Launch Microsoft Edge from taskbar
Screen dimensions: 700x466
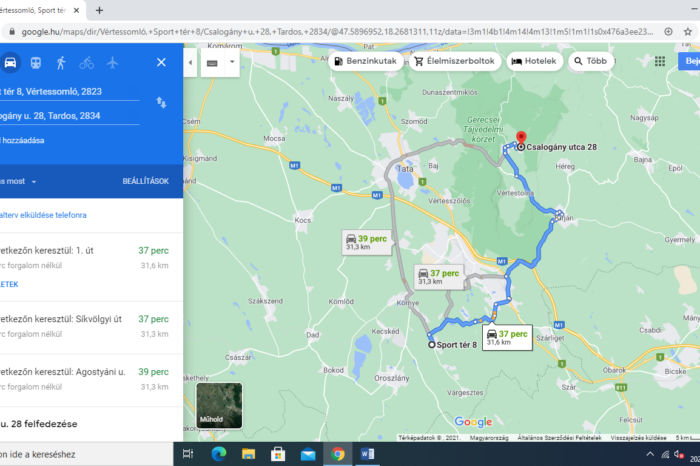click(x=218, y=454)
